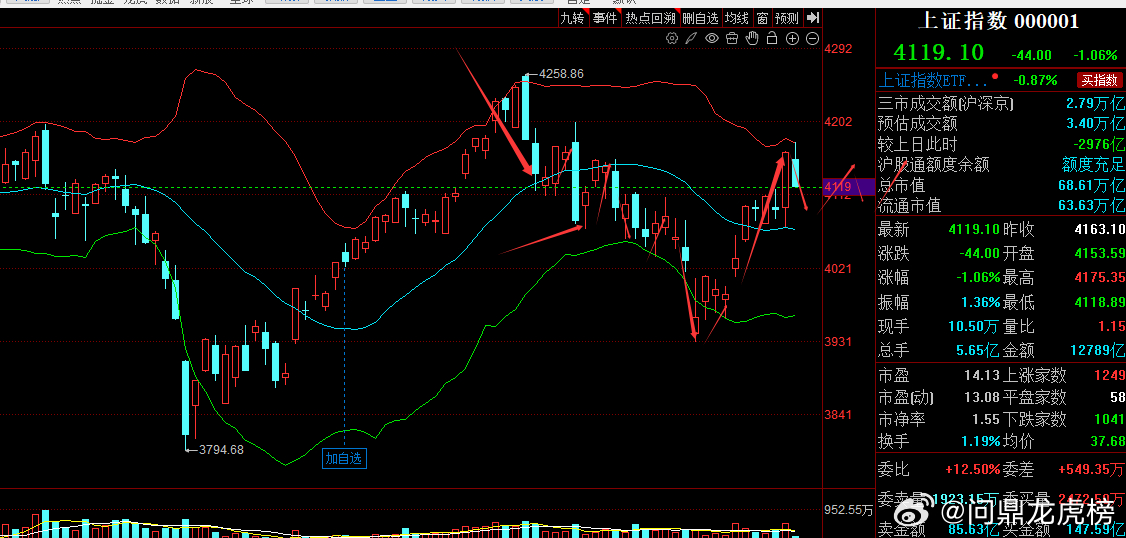Click the 加自选 label on chart

[344, 458]
